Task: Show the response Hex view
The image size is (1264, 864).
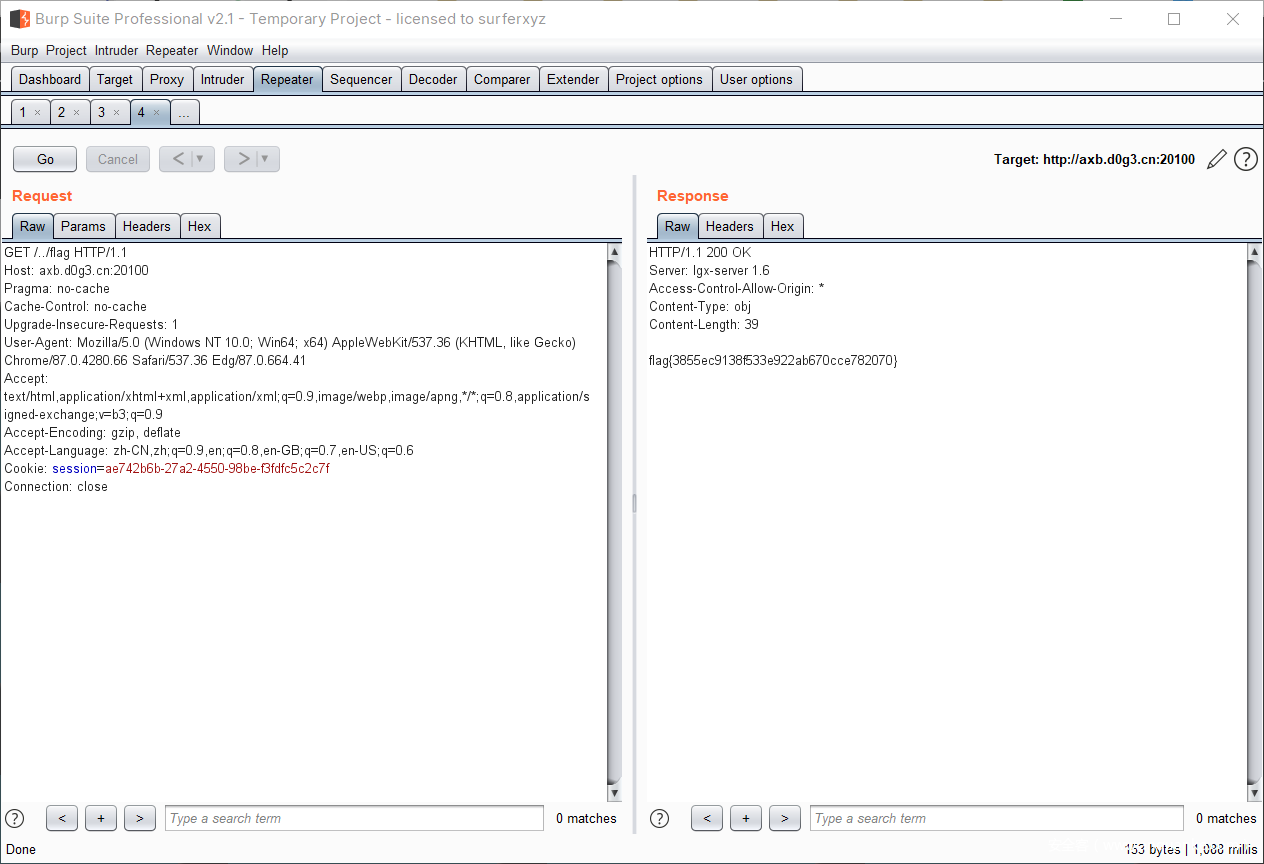Action: 783,226
